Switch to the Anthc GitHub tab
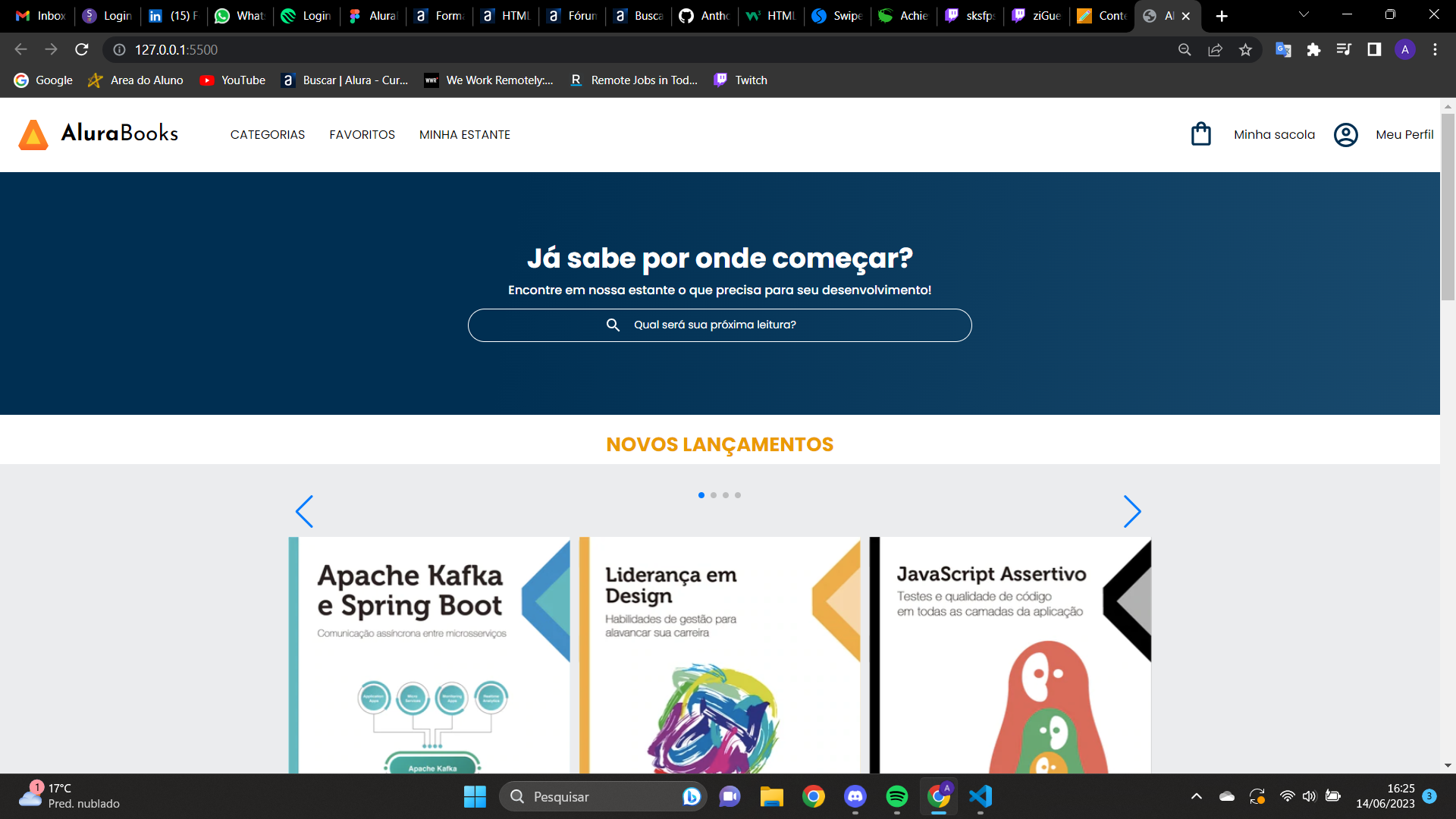This screenshot has height=819, width=1456. (x=704, y=16)
